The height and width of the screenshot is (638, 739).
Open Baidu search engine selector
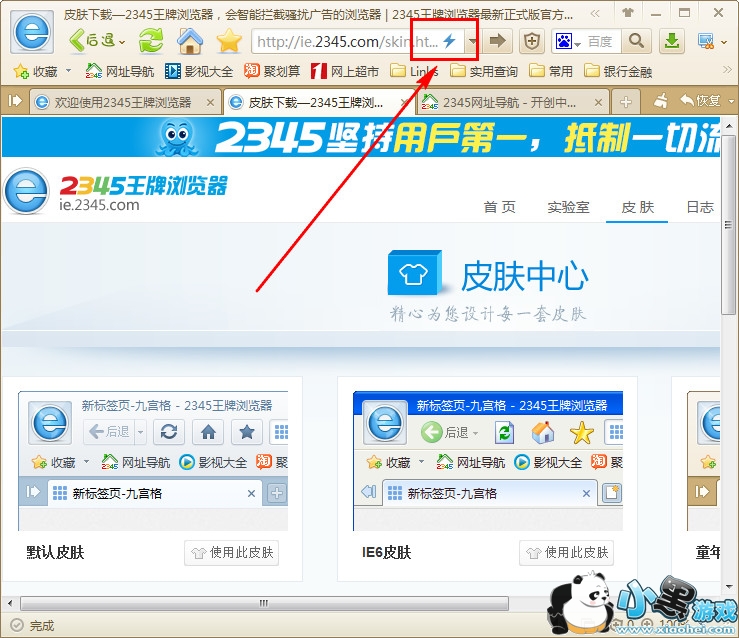(x=567, y=41)
